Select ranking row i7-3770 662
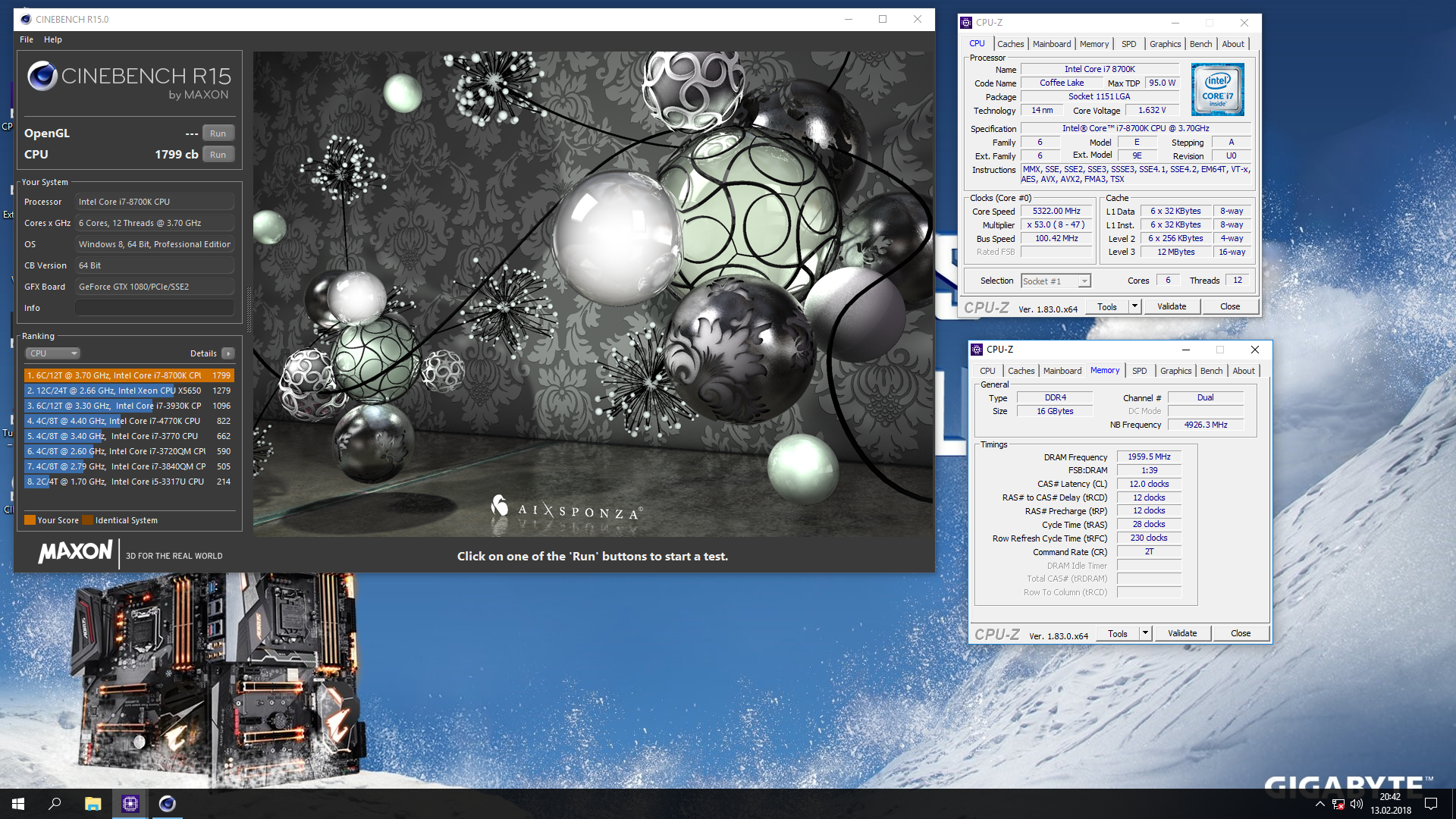This screenshot has width=1456, height=819. click(x=129, y=436)
